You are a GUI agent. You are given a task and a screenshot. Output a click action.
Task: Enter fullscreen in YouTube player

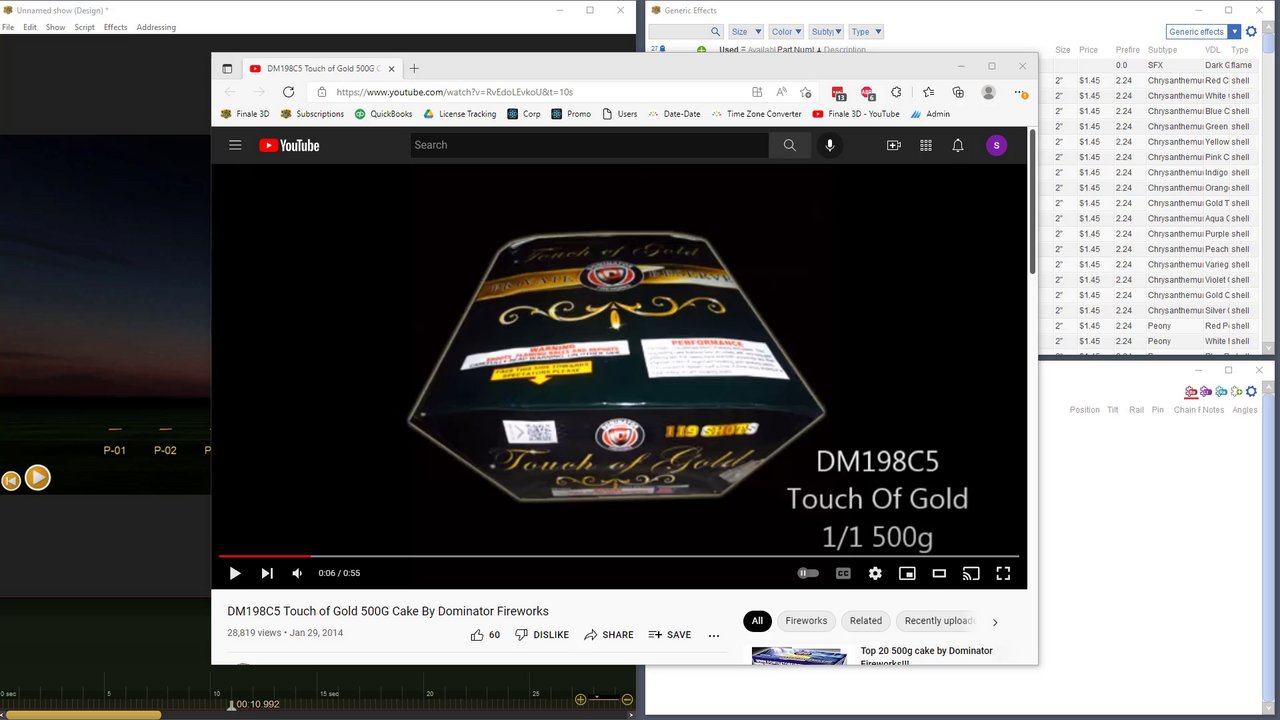pyautogui.click(x=1003, y=573)
